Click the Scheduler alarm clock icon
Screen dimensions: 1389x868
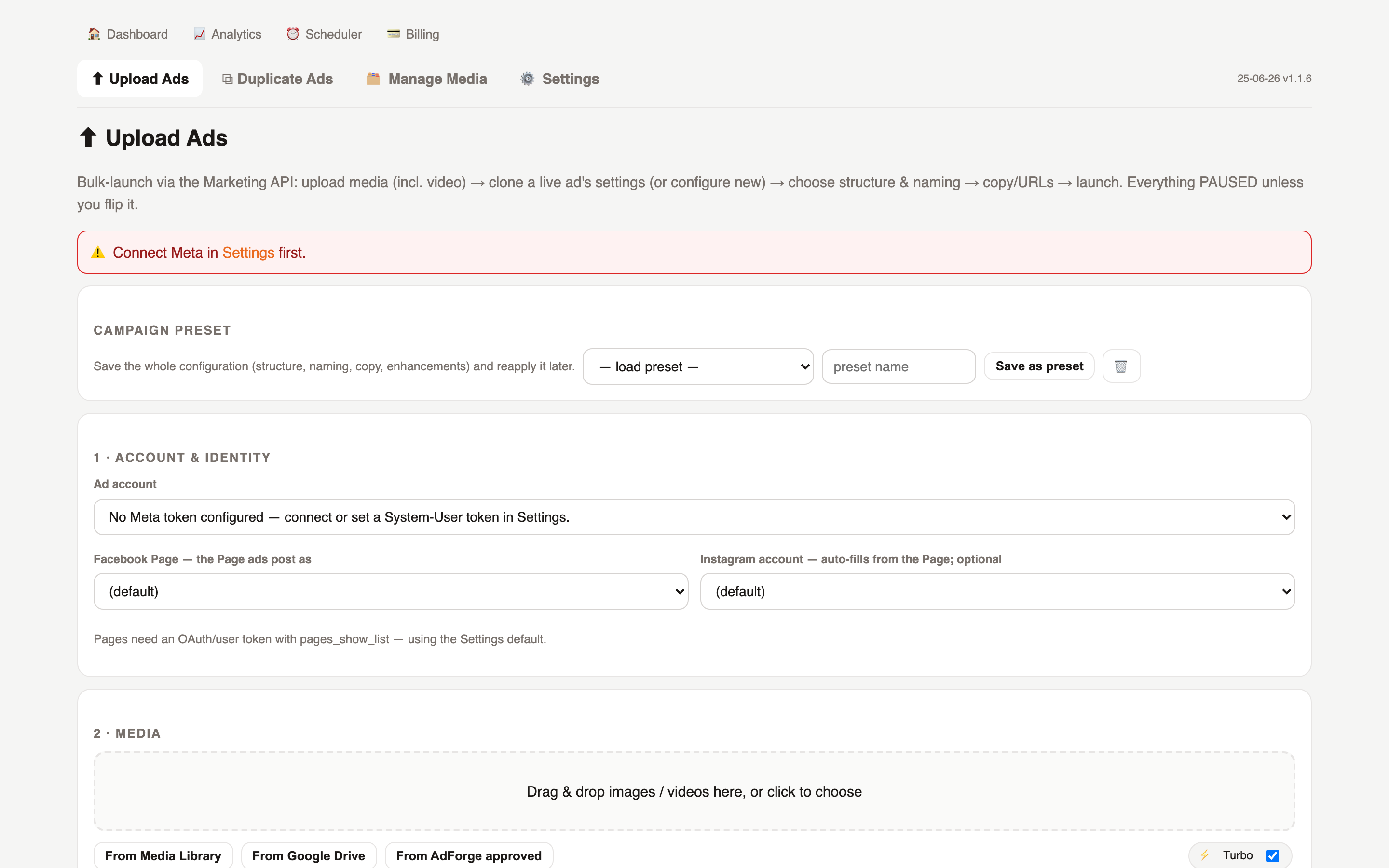[x=293, y=34]
